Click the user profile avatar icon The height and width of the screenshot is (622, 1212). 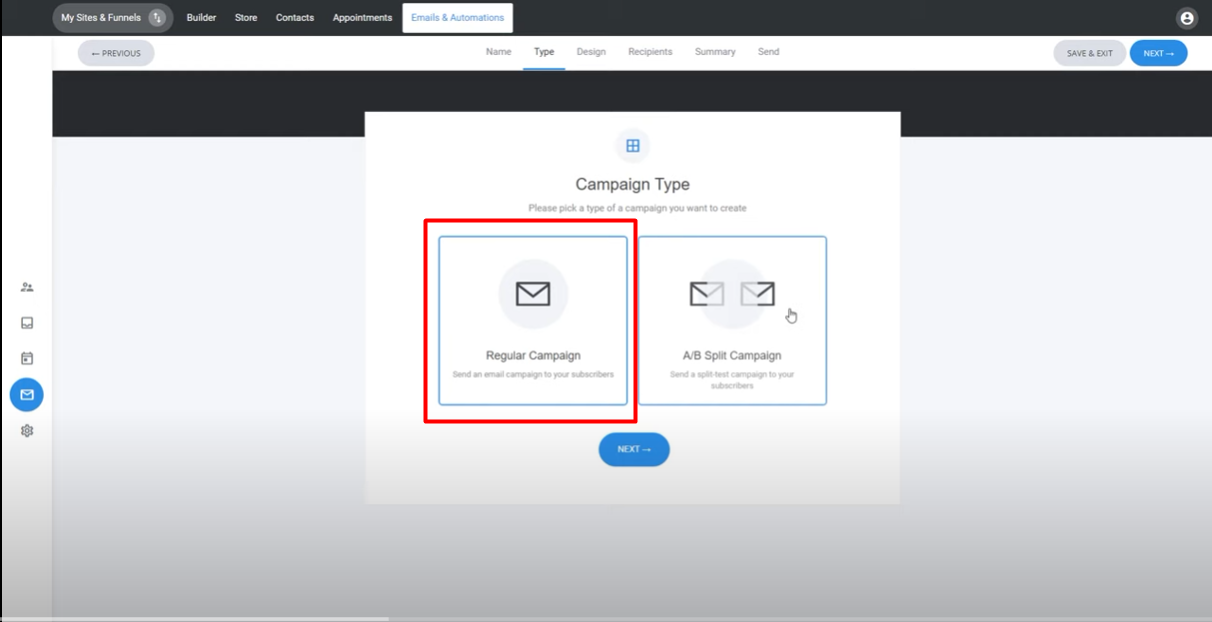pos(1186,18)
